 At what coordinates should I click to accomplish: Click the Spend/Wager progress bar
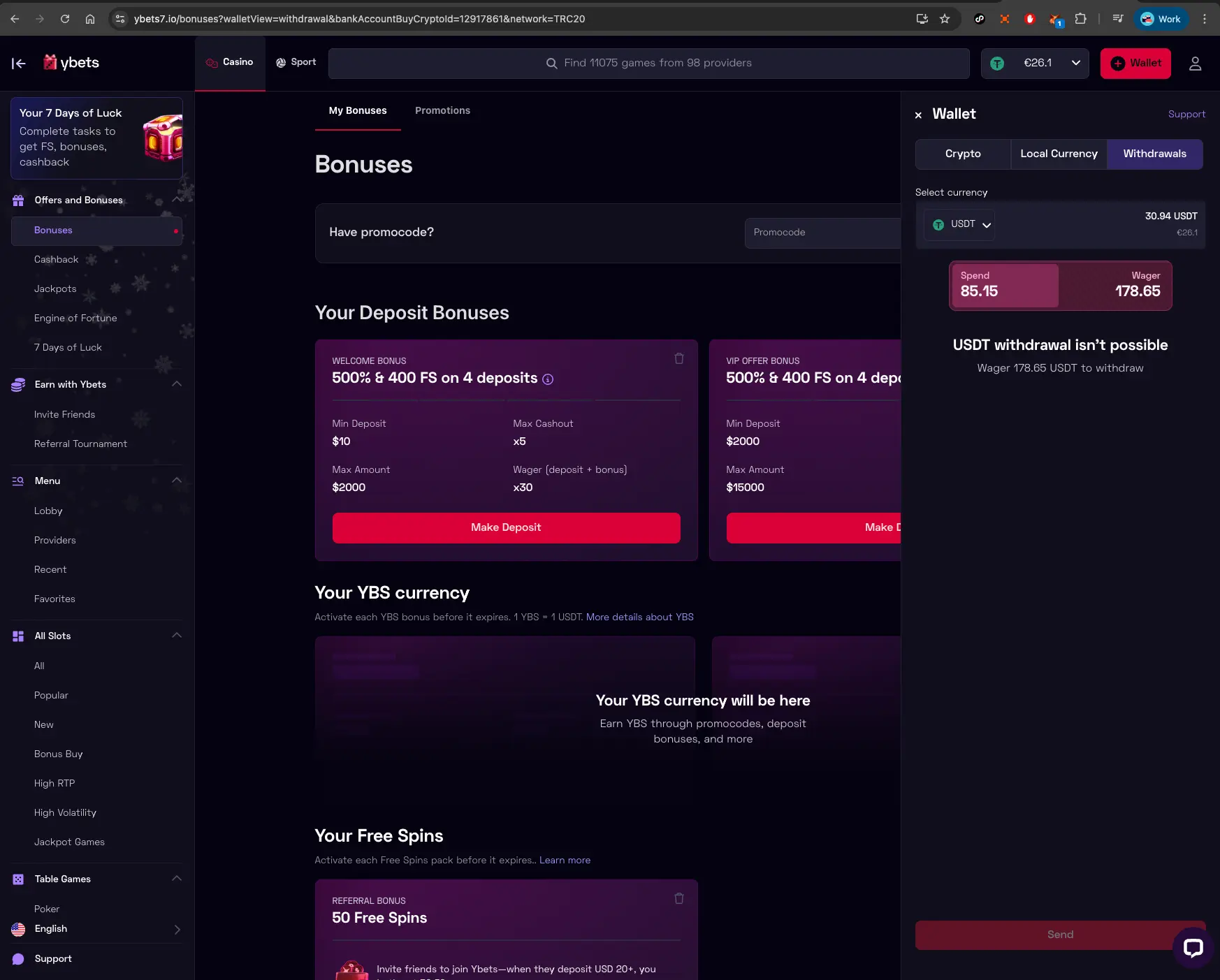[x=1060, y=286]
